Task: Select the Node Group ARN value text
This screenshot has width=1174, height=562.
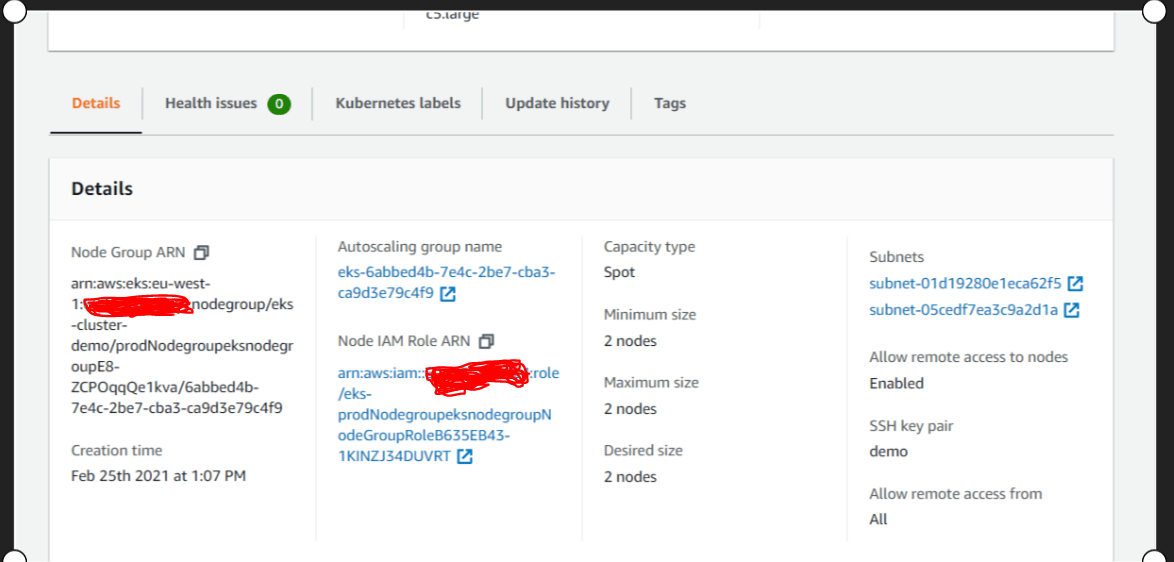Action: click(182, 346)
